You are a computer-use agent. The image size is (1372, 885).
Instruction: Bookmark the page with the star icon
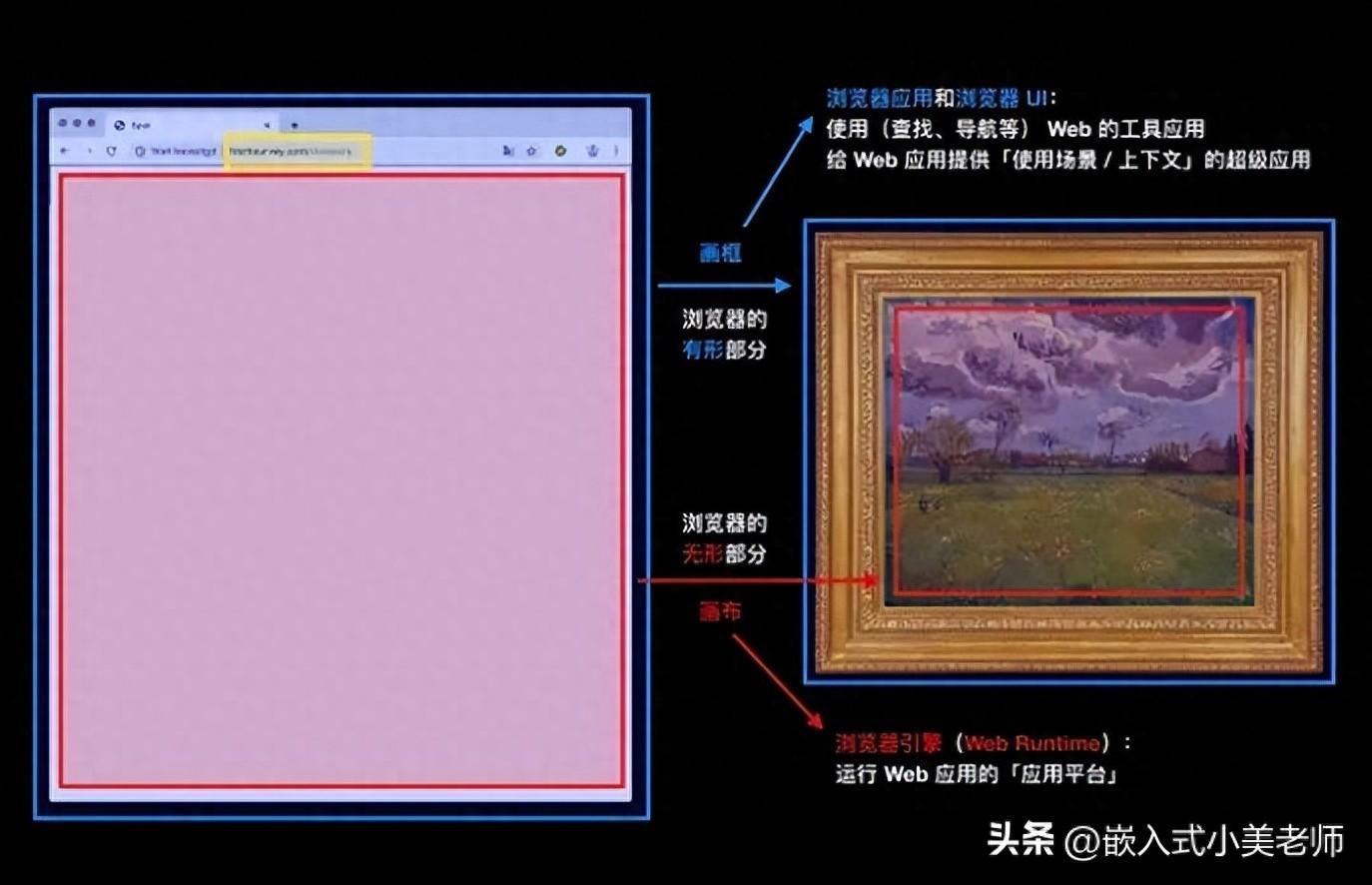(532, 151)
